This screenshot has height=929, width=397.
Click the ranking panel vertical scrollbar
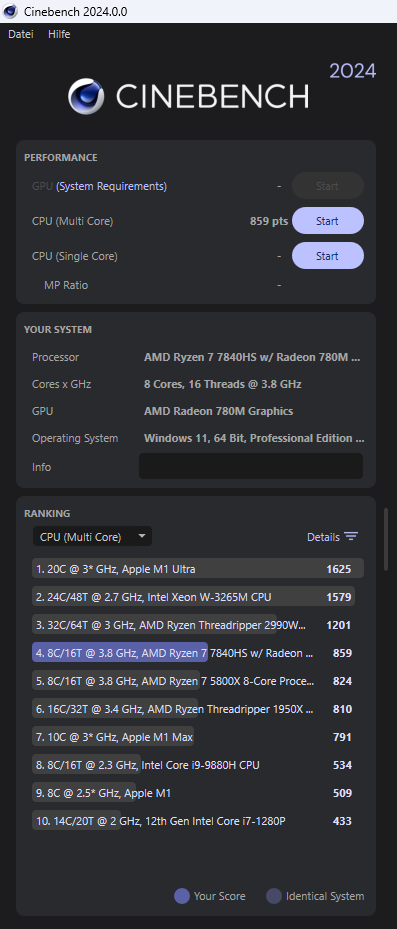coord(386,539)
